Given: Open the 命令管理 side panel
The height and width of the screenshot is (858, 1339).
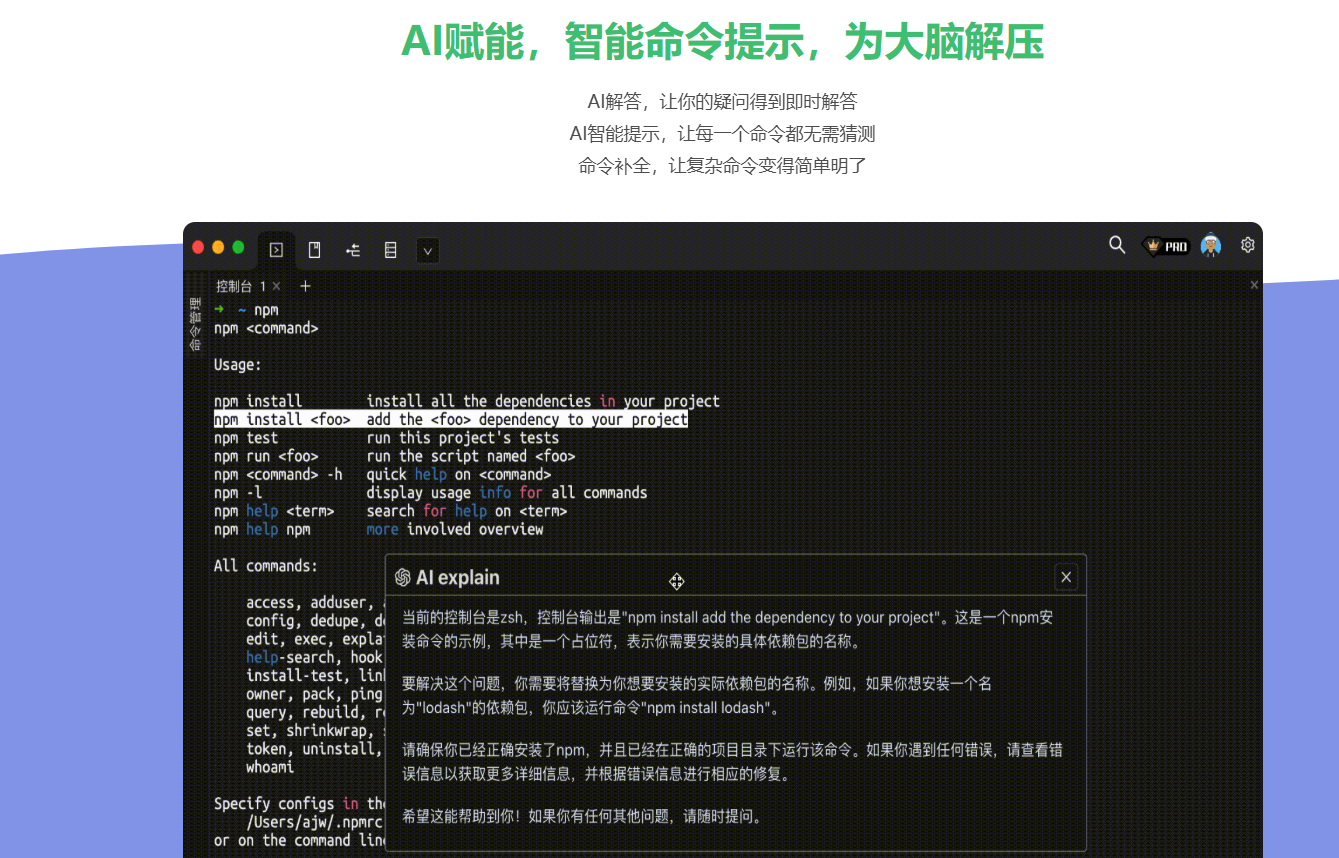Looking at the screenshot, I should pyautogui.click(x=195, y=324).
